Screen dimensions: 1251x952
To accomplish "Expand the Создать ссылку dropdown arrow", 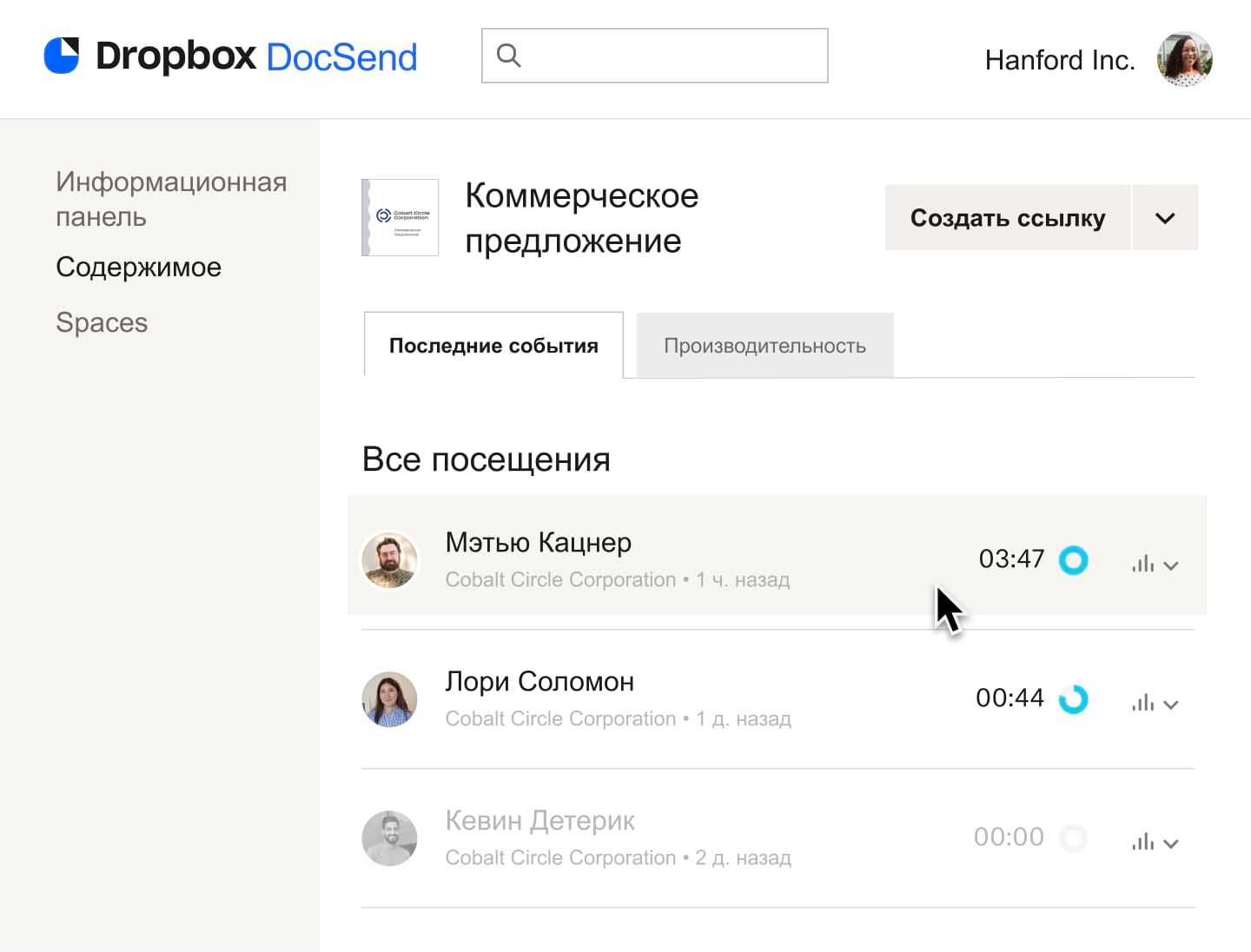I will [1165, 217].
